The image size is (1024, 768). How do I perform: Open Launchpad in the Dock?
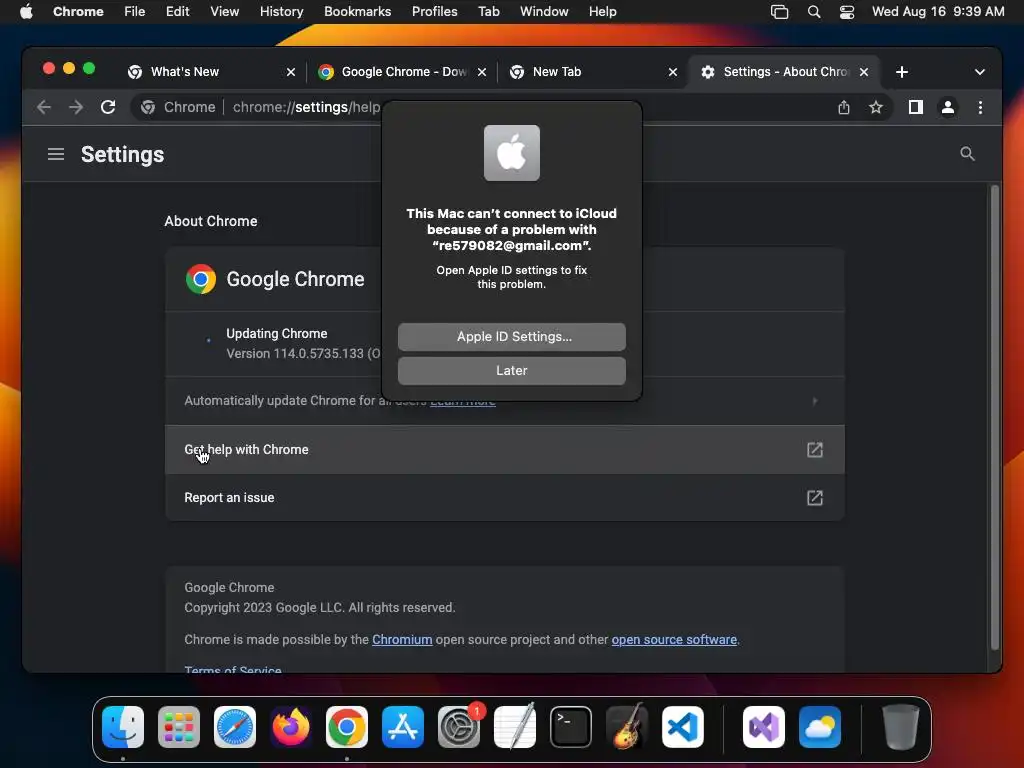[x=179, y=727]
